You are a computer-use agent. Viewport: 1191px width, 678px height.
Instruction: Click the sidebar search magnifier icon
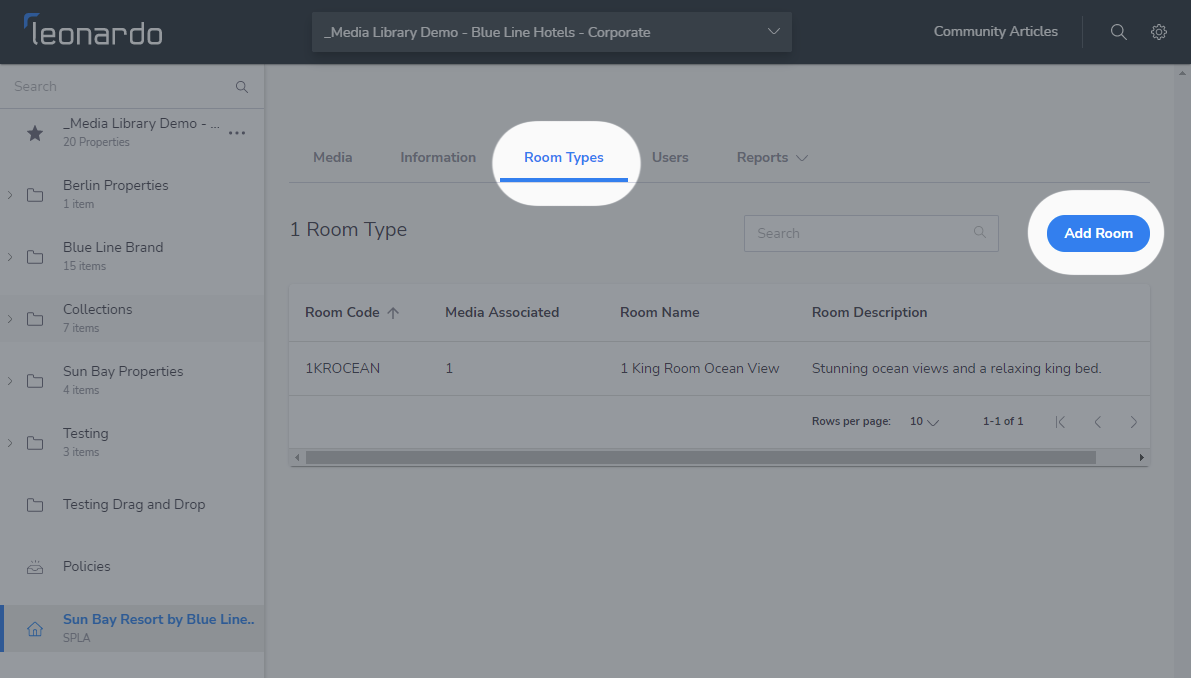242,87
